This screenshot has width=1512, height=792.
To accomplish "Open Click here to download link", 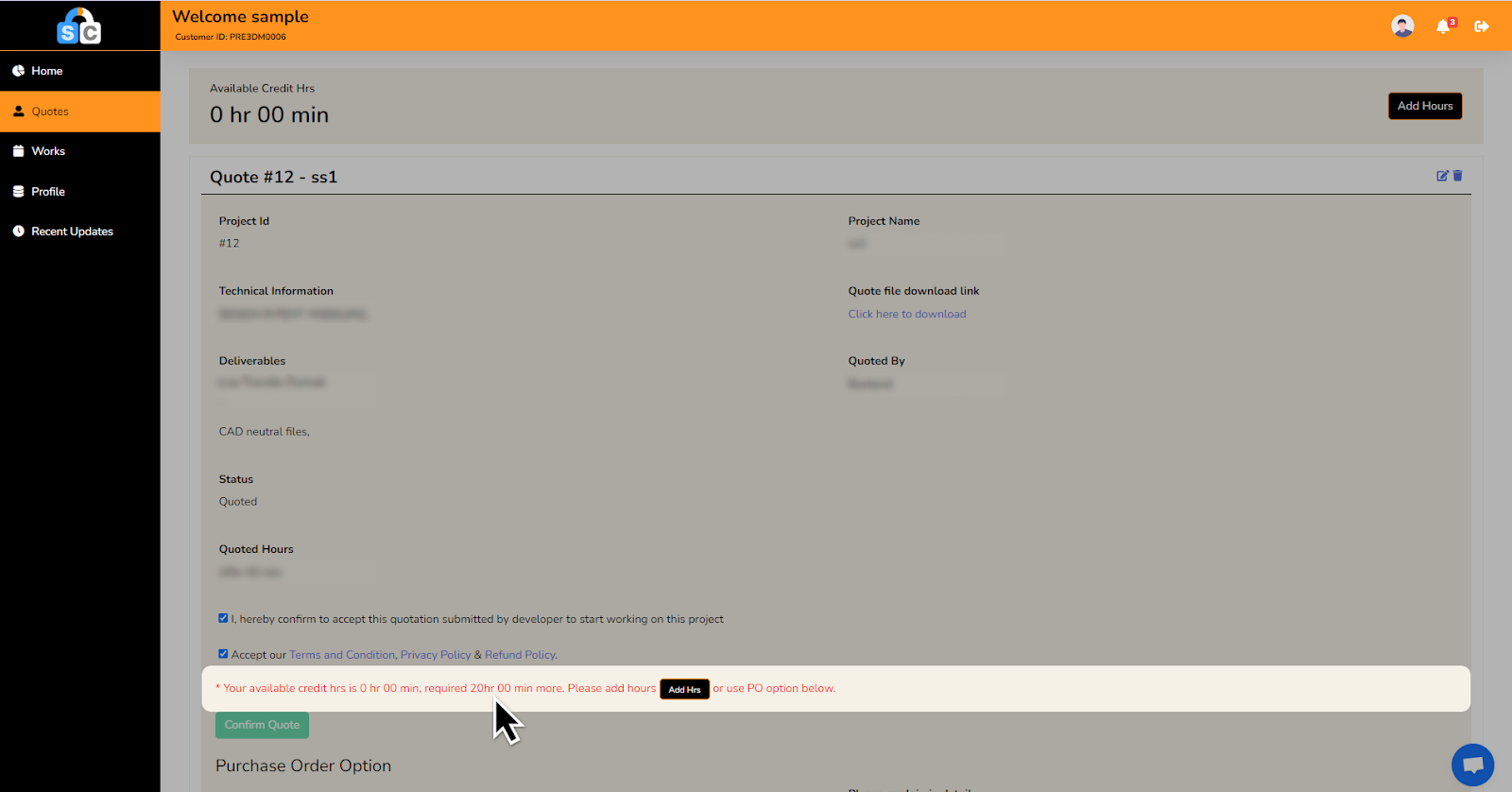I will point(907,314).
